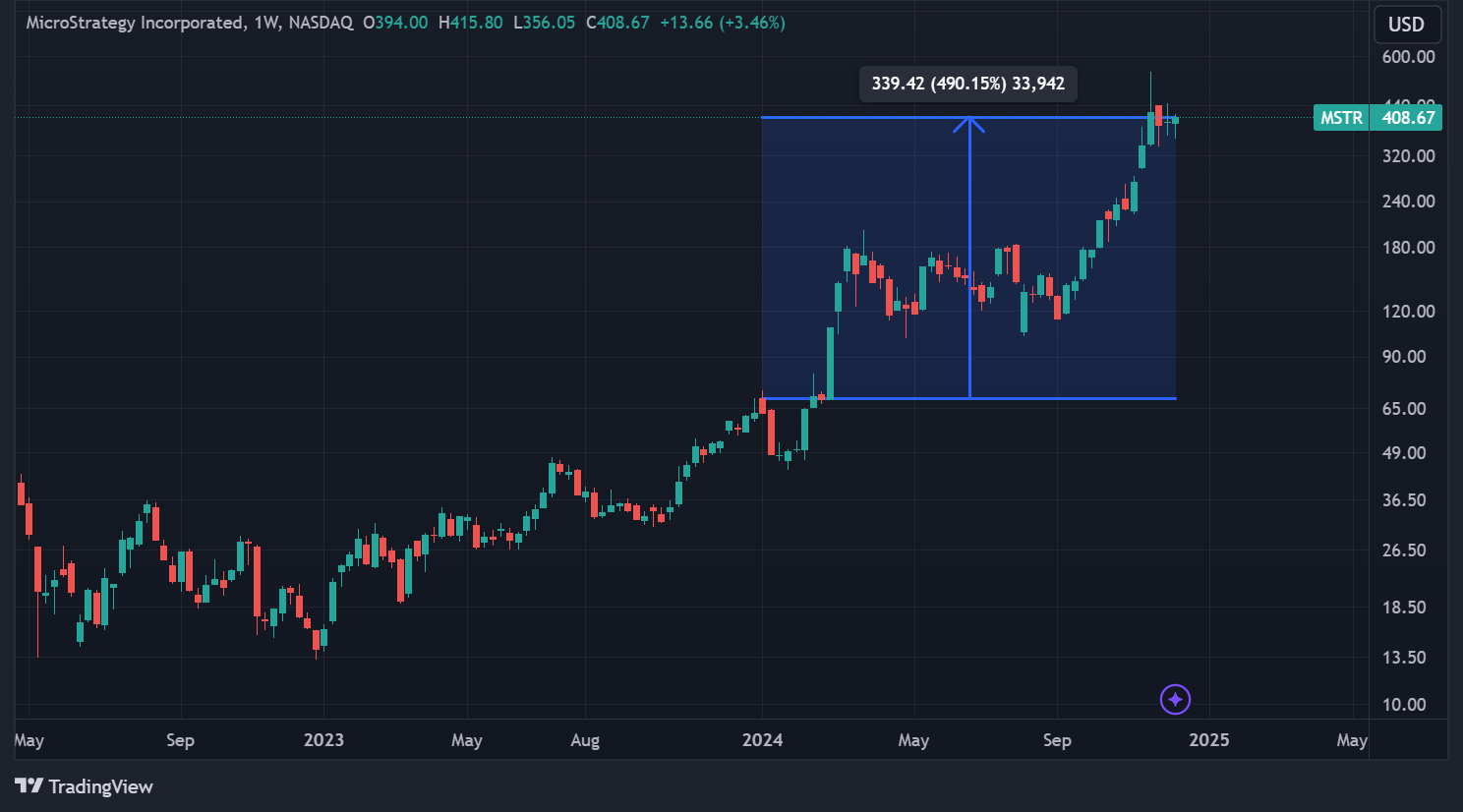Click the 120.00 level on price axis

(x=1408, y=311)
